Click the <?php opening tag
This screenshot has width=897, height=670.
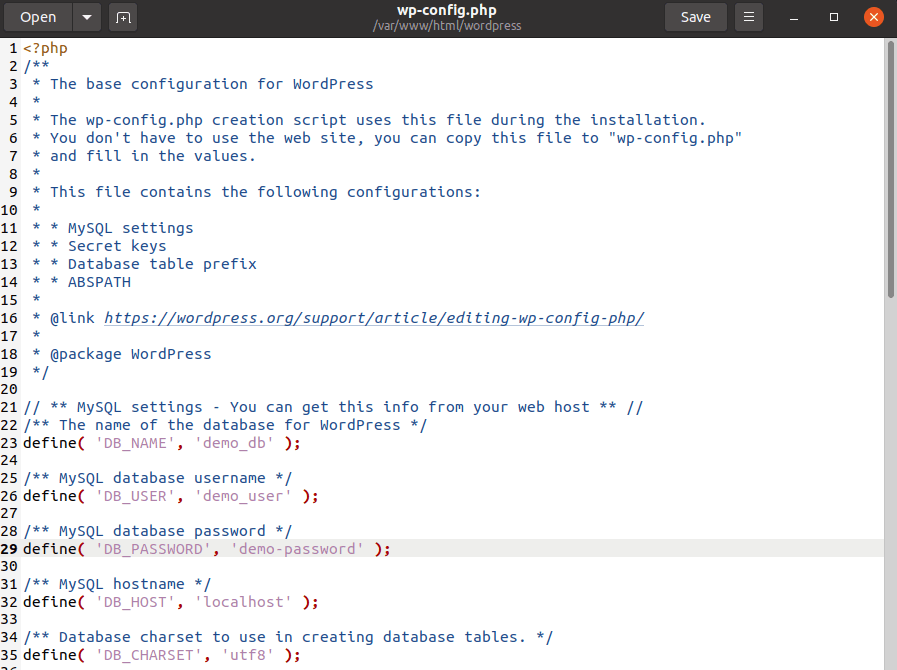click(45, 48)
